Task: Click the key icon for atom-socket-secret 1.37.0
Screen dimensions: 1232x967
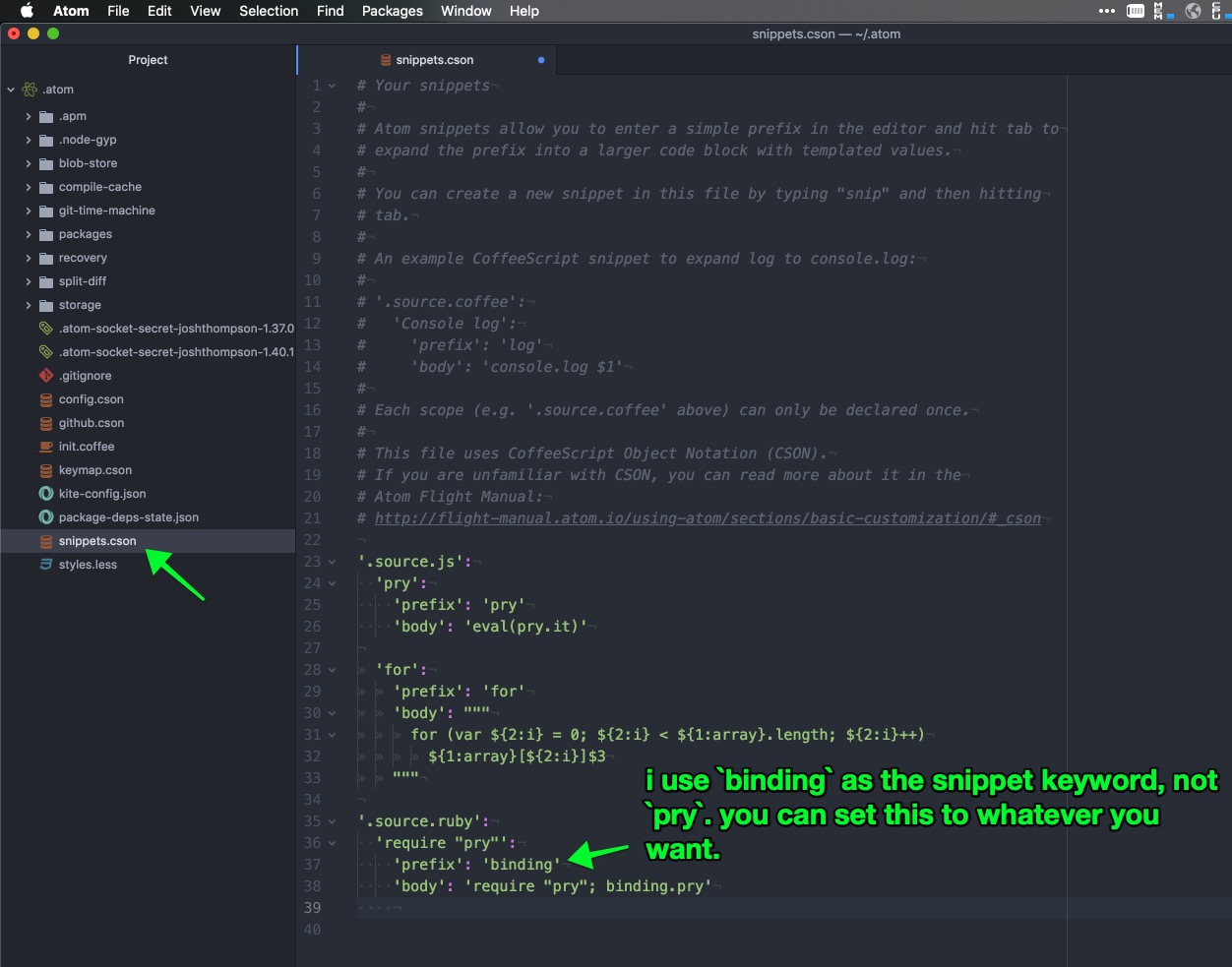Action: [x=46, y=329]
